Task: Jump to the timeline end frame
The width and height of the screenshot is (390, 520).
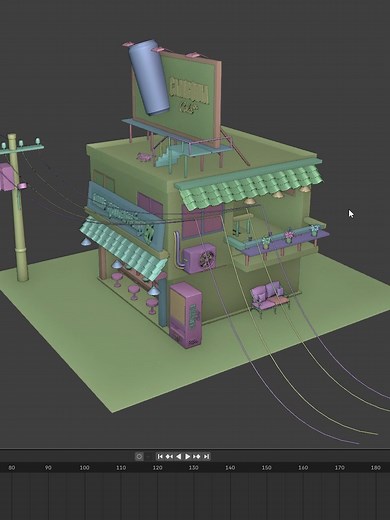Action: tap(206, 456)
